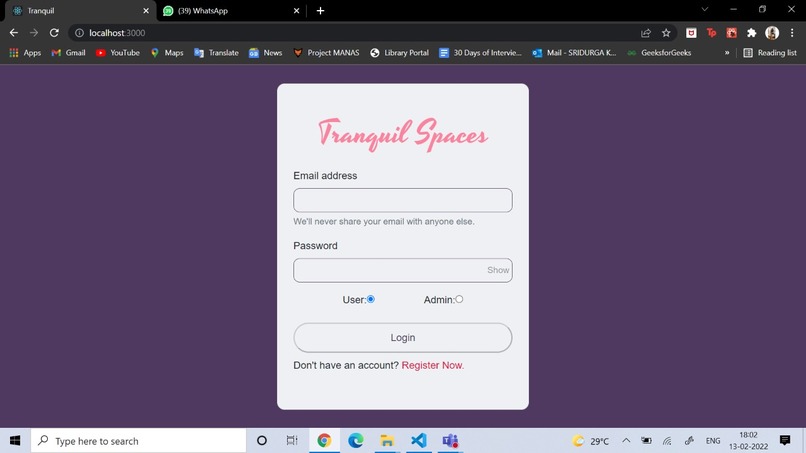Open site information icon in address bar
Image resolution: width=806 pixels, height=453 pixels.
point(79,33)
